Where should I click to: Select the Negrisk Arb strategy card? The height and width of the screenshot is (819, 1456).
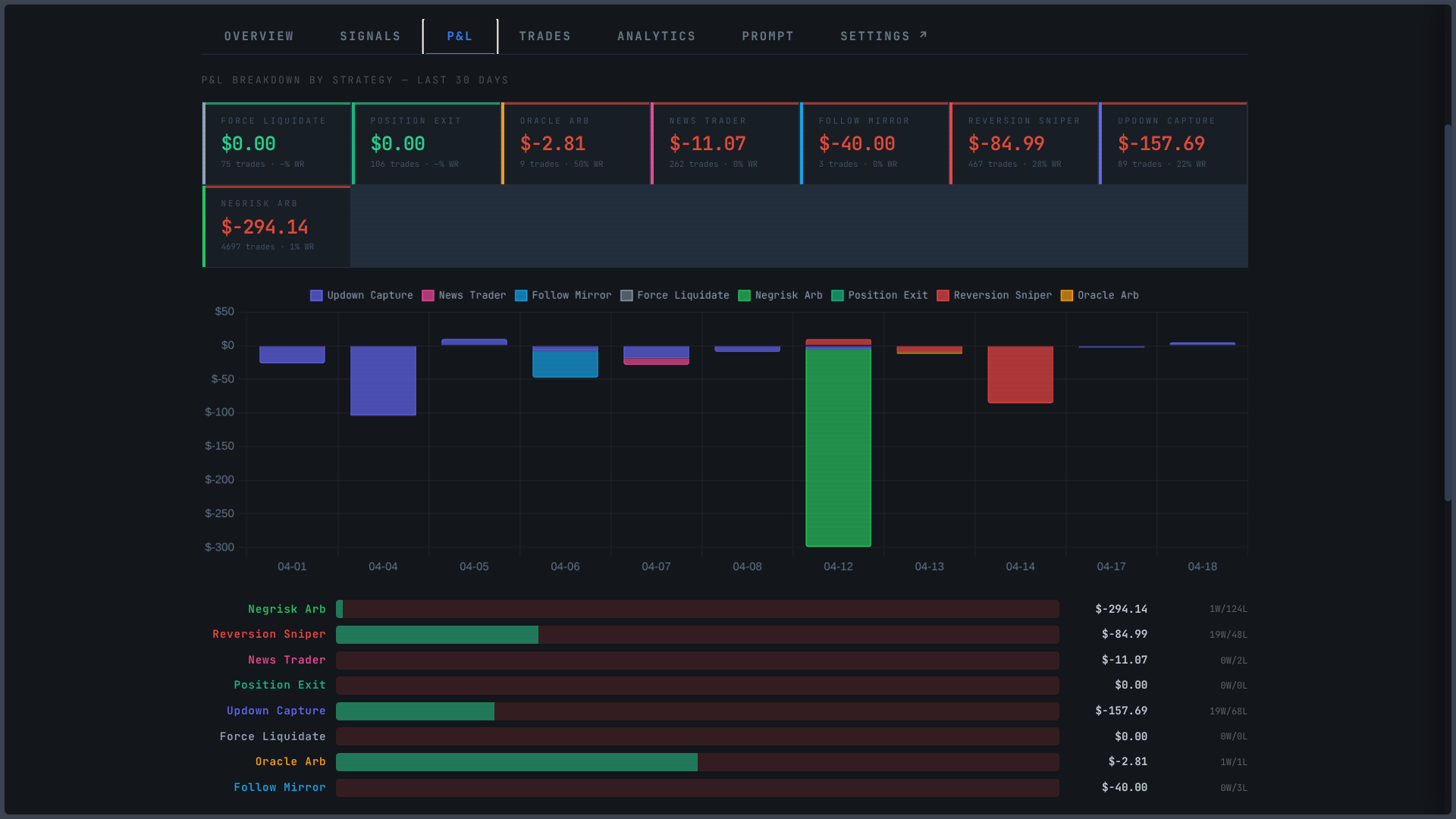pyautogui.click(x=277, y=227)
